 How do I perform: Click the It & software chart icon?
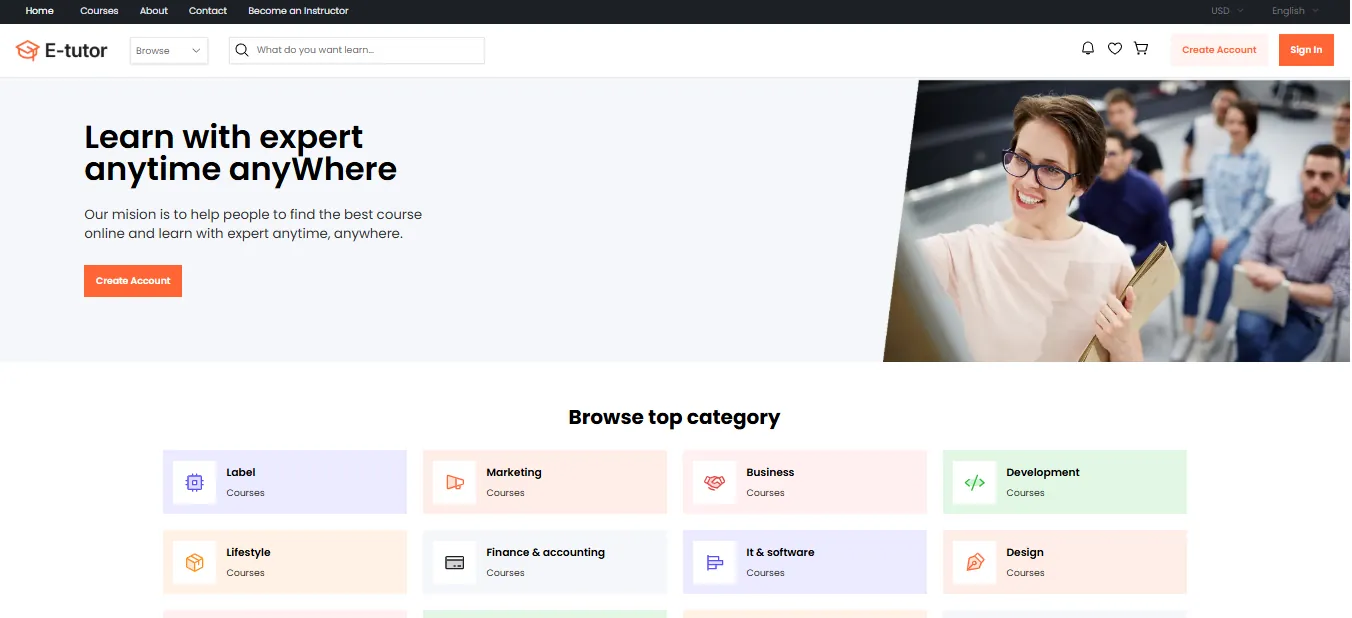(x=714, y=563)
